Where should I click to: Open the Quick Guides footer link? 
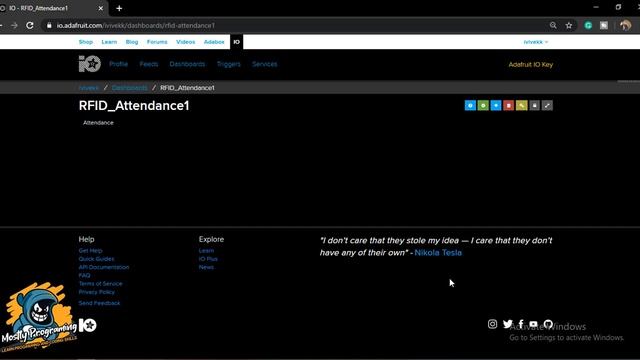click(x=96, y=259)
